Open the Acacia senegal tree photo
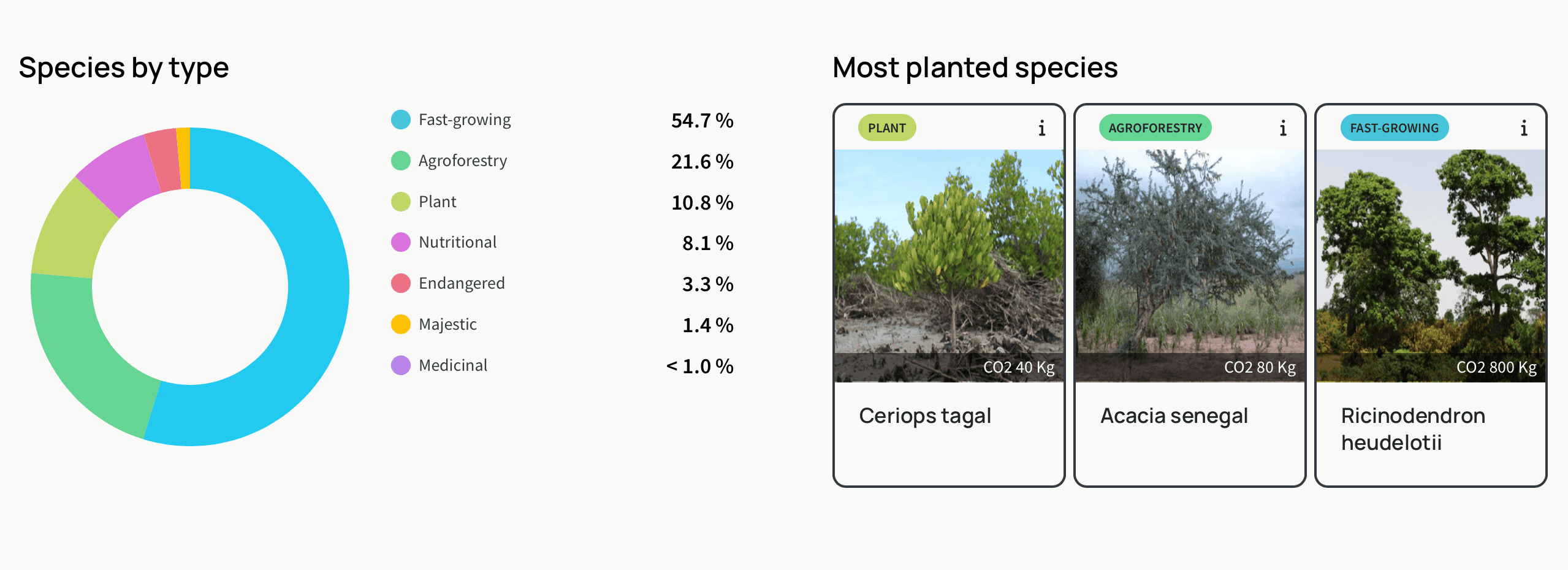The height and width of the screenshot is (570, 1568). coord(1190,266)
